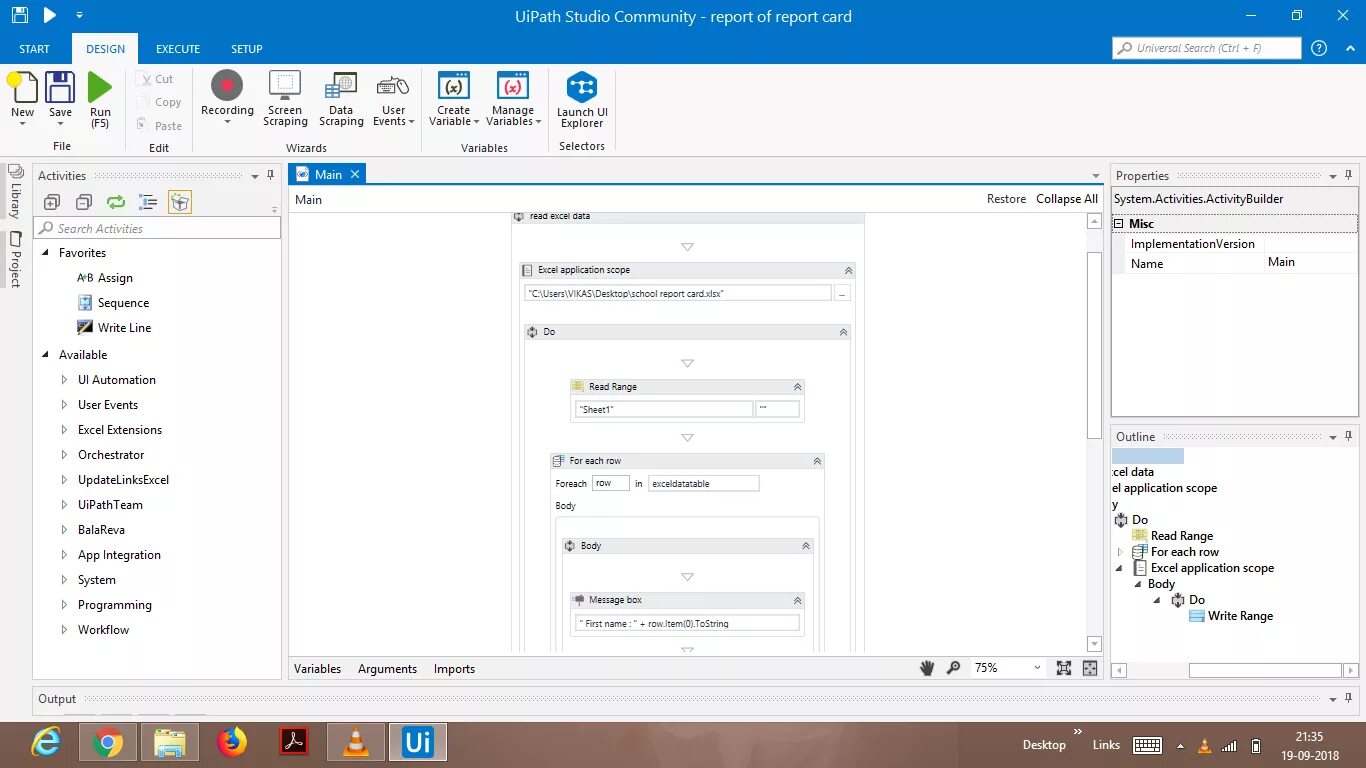This screenshot has width=1366, height=768.
Task: Collapse the Available group
Action: click(46, 355)
